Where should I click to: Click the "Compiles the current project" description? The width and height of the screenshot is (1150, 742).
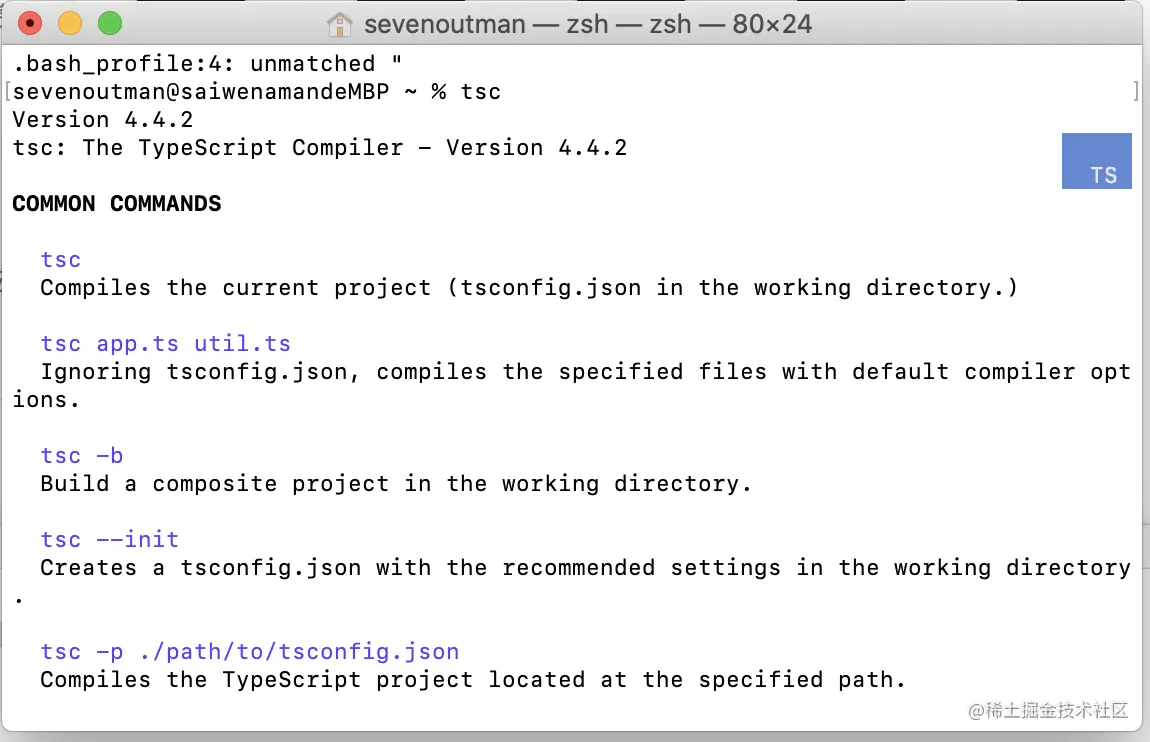pyautogui.click(x=528, y=288)
